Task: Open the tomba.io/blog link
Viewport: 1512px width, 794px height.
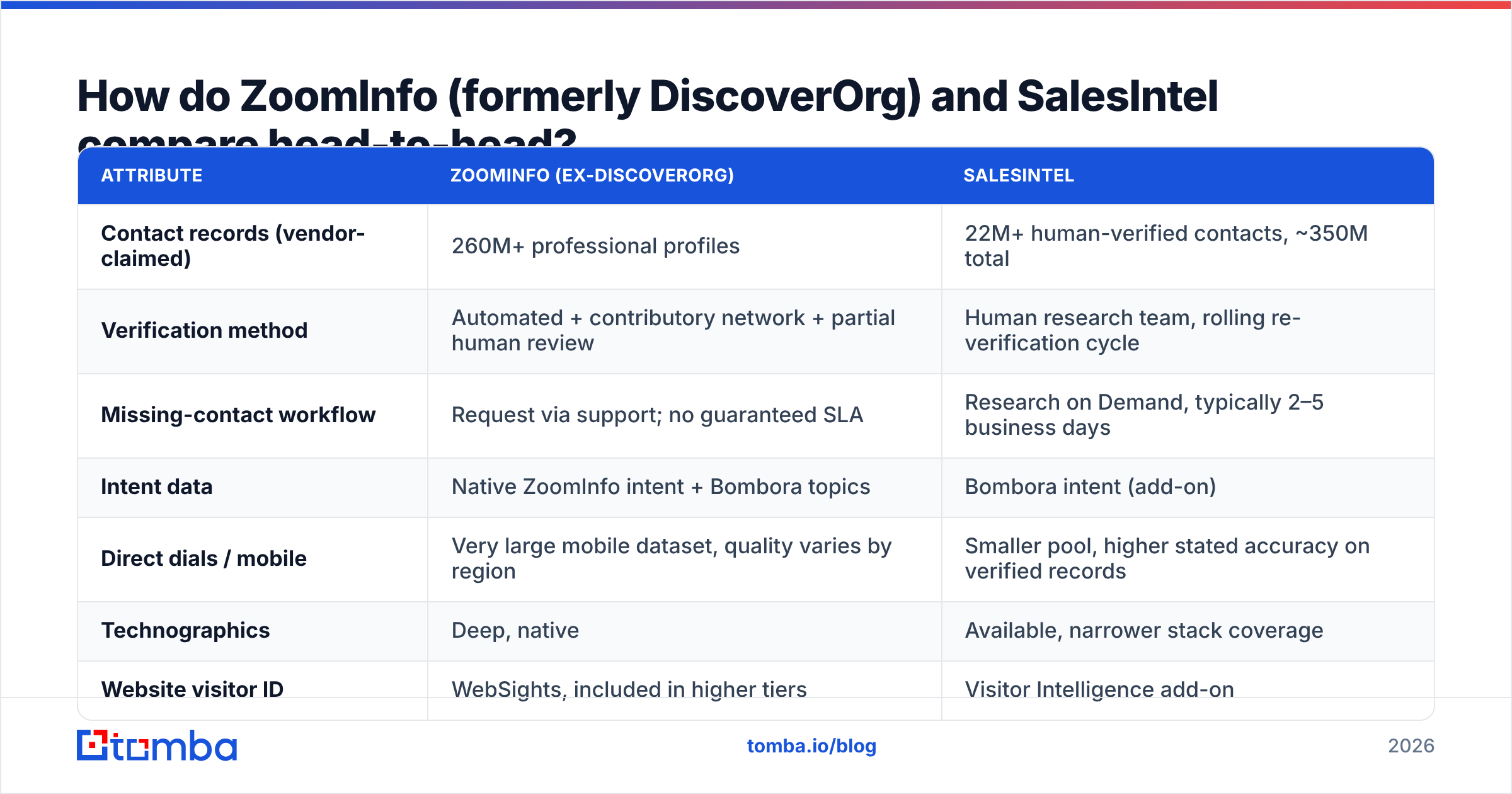Action: point(811,746)
